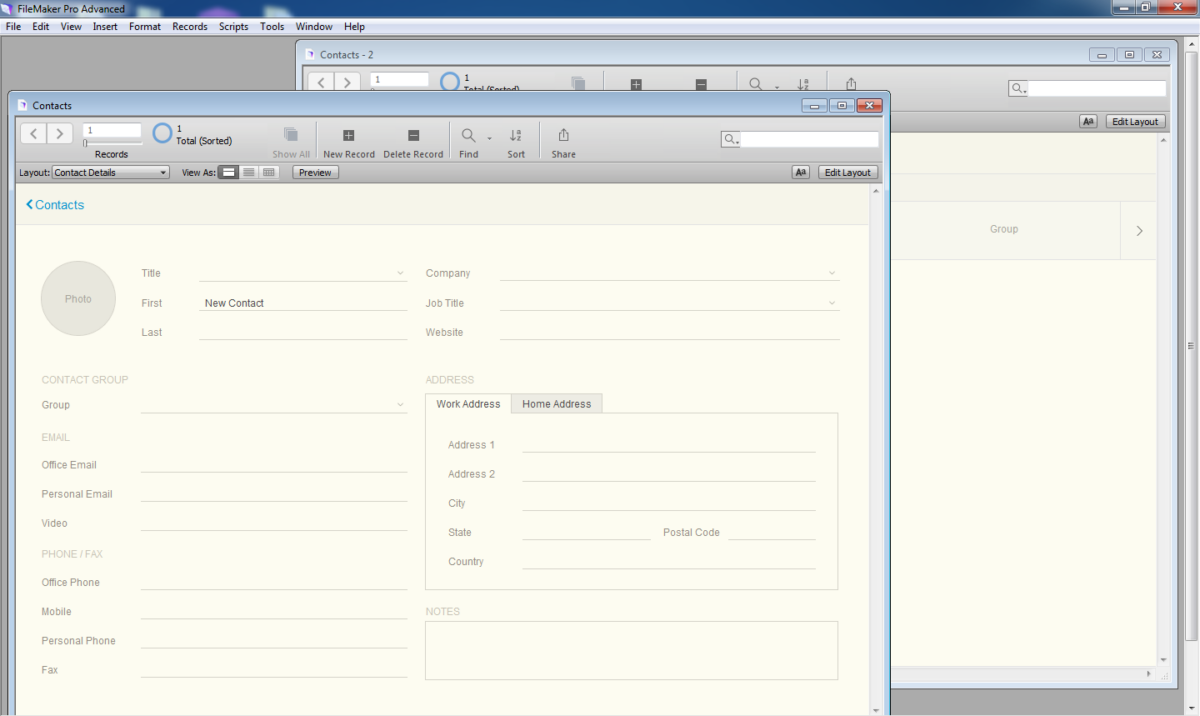Screen dimensions: 1200x716
Task: Click the Total (Sorted) pie chart indicator
Action: (x=162, y=132)
